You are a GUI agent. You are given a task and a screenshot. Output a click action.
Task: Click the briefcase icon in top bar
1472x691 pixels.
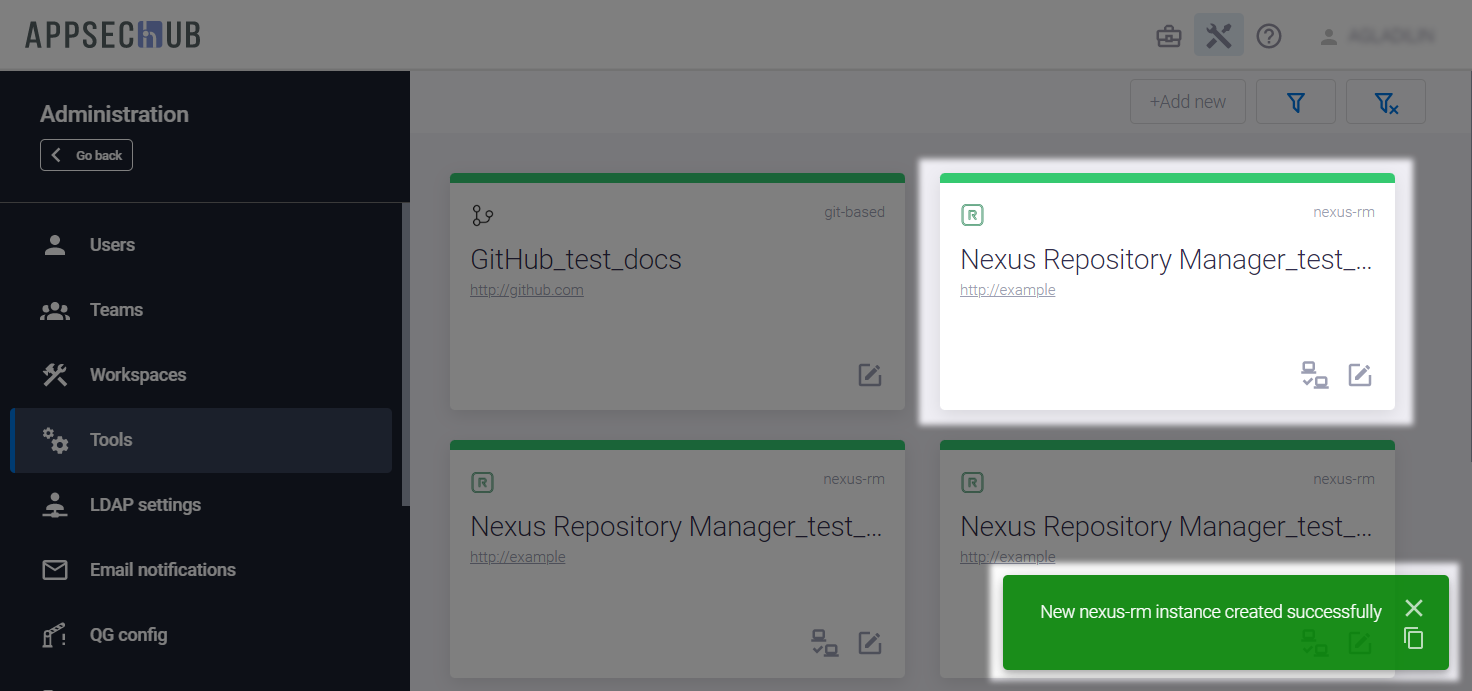1168,37
